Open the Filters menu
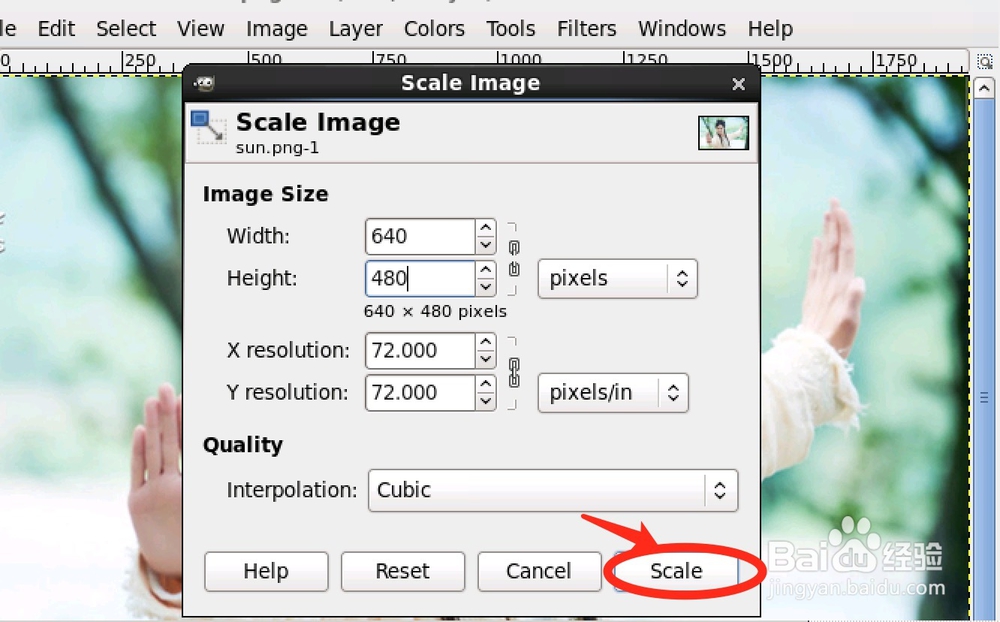 pos(586,29)
